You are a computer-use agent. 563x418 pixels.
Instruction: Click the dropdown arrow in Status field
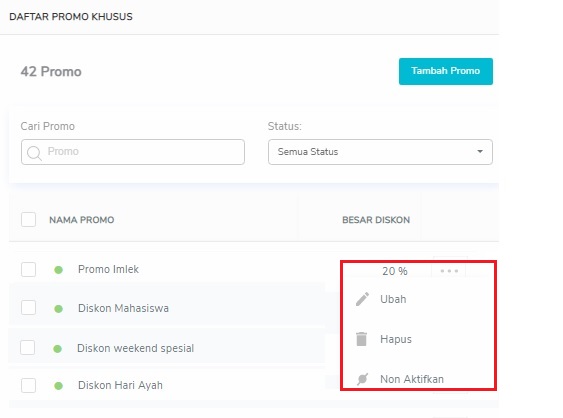tap(480, 152)
